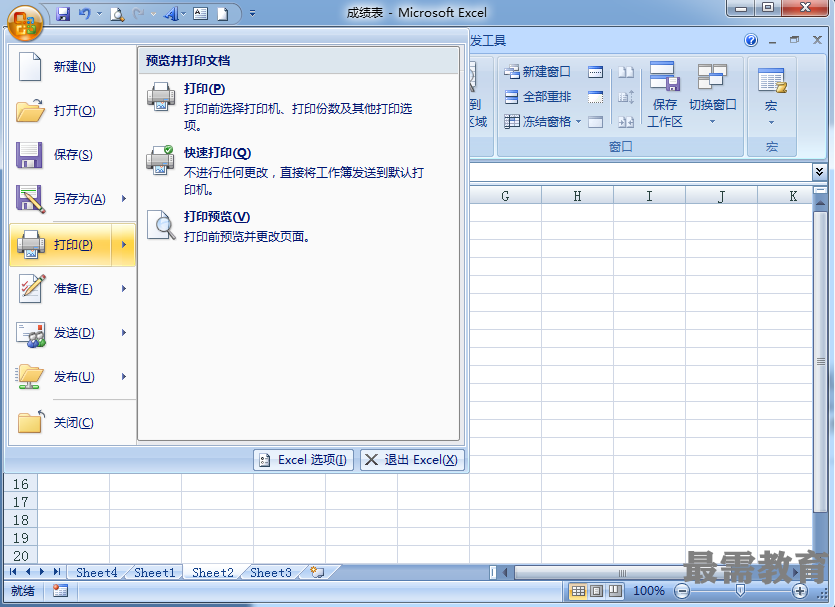Choose Save (保存) in Office menu
Viewport: 835px width, 607px height.
click(72, 155)
